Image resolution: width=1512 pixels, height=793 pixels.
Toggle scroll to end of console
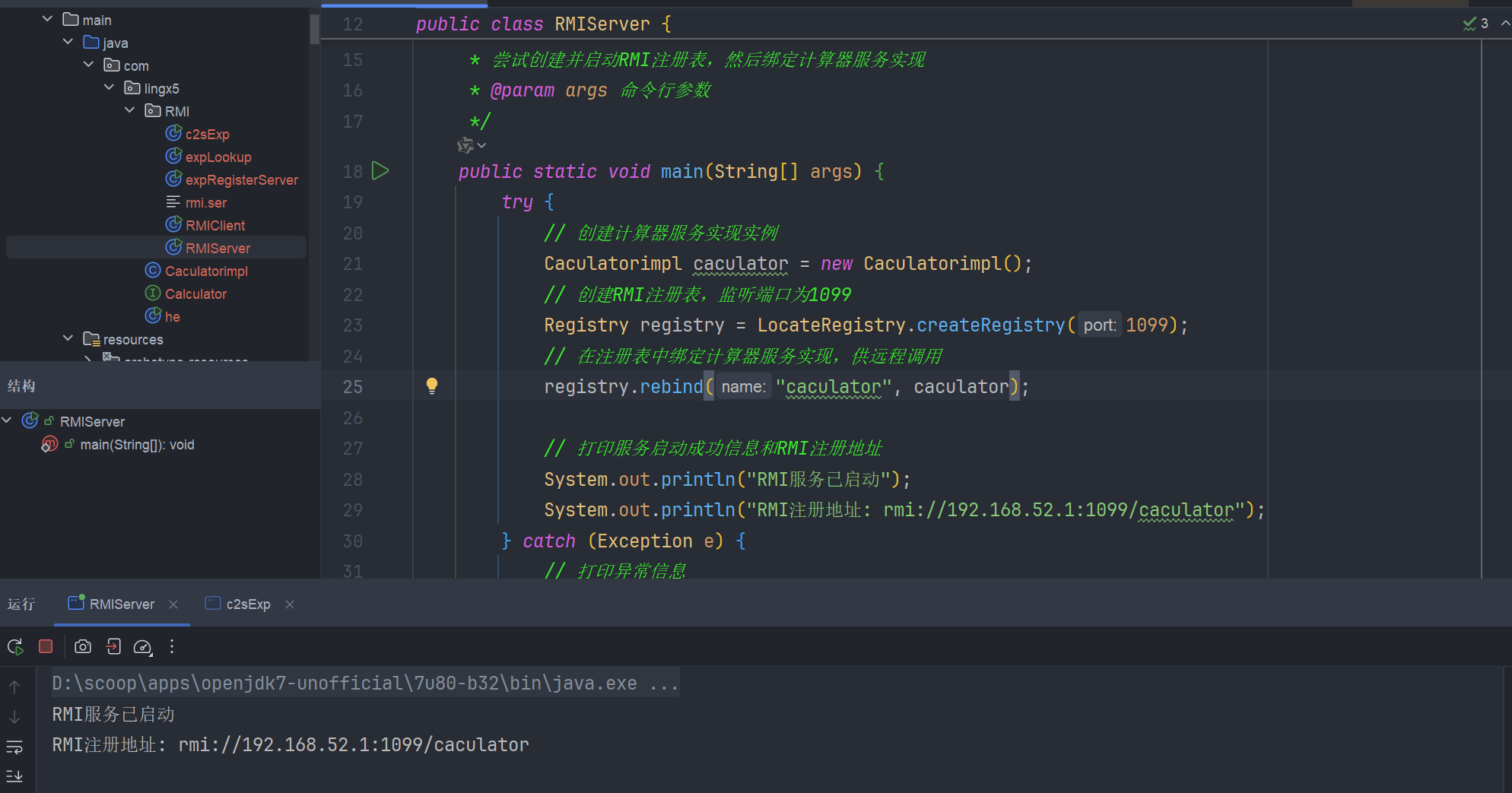(x=14, y=776)
